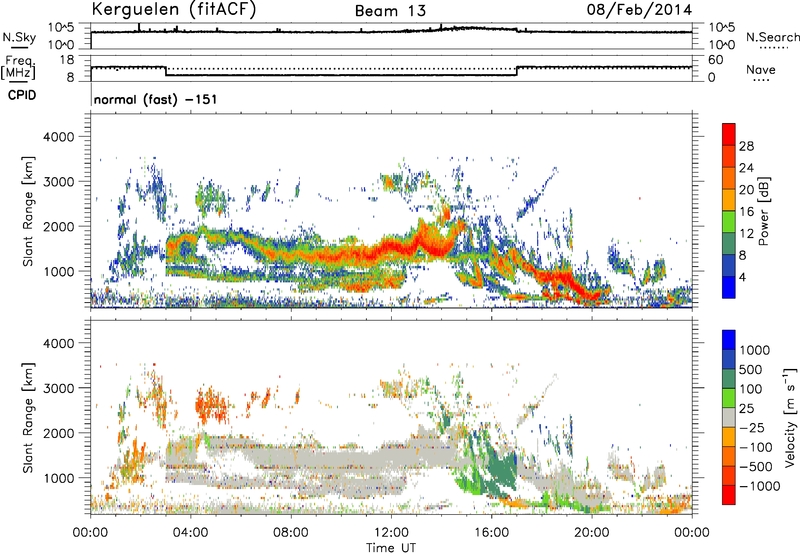
Task: Select "3000" range tick on power panel
Action: 59,182
